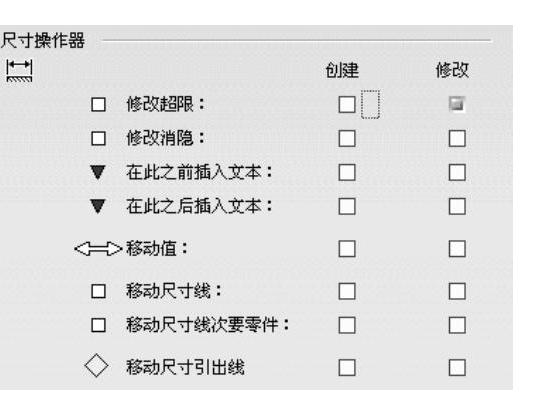Toggle the grayed 修改 checkbox for 修改超限

pos(457,104)
